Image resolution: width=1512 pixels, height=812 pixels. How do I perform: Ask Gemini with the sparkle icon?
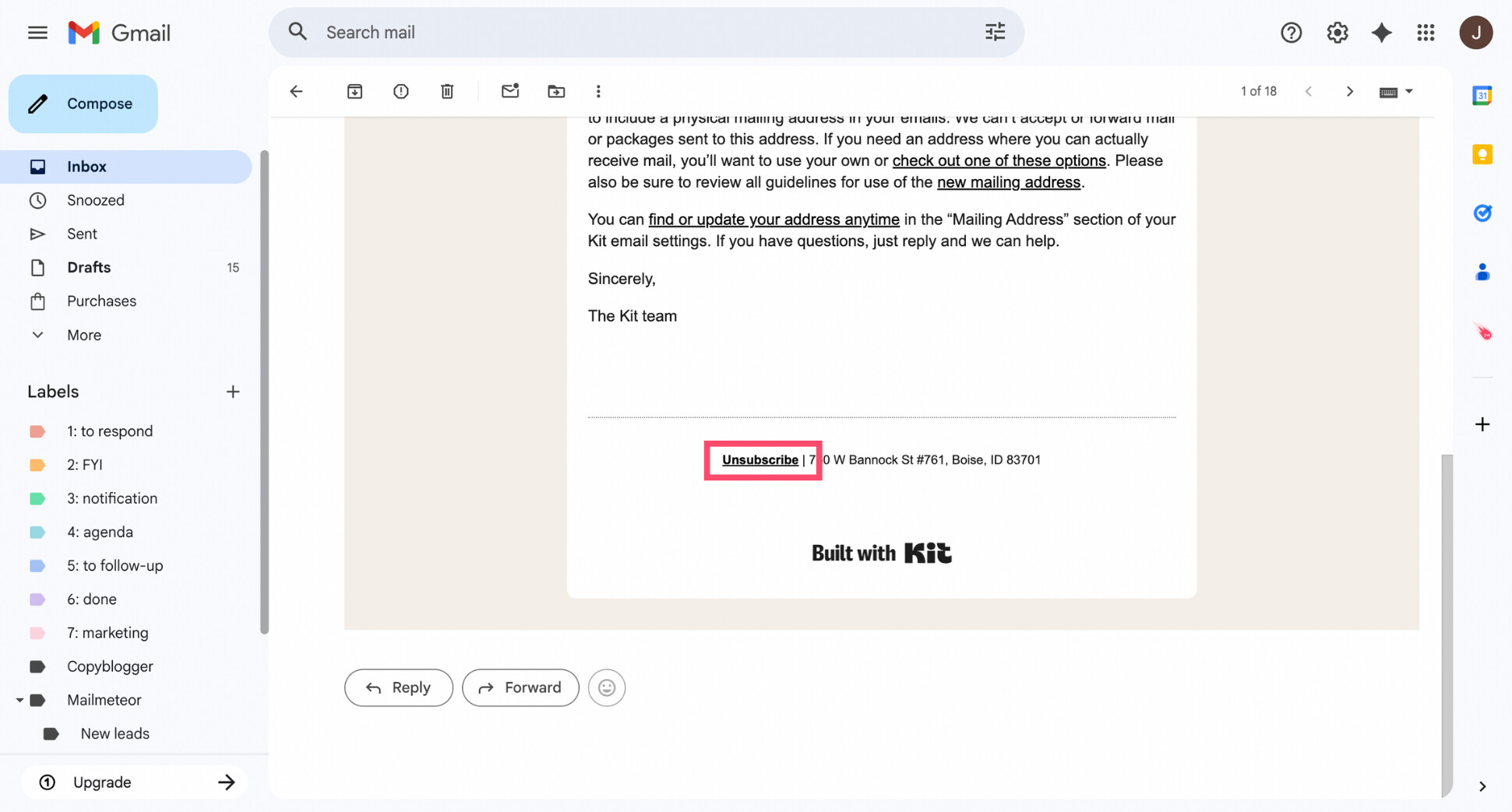click(1381, 32)
